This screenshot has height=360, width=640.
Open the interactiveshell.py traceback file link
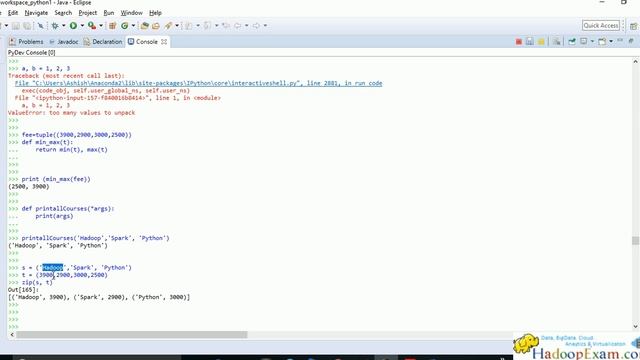coord(199,83)
